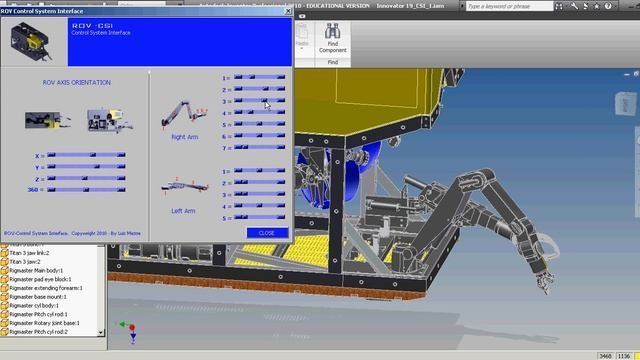The image size is (640, 360).
Task: Close the ROV Control System Interface dialog
Action: (288, 11)
